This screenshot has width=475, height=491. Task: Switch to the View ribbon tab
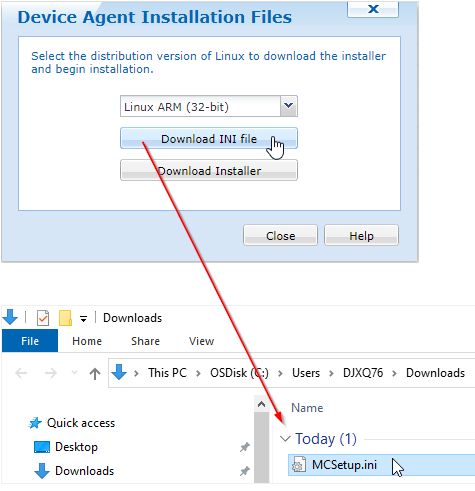coord(201,341)
